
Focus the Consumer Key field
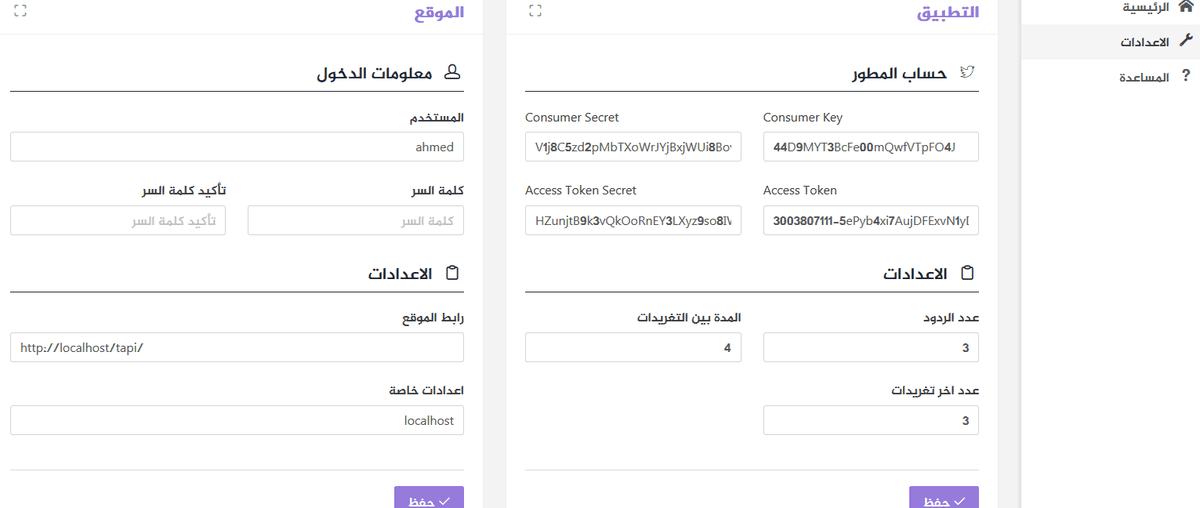coord(870,147)
